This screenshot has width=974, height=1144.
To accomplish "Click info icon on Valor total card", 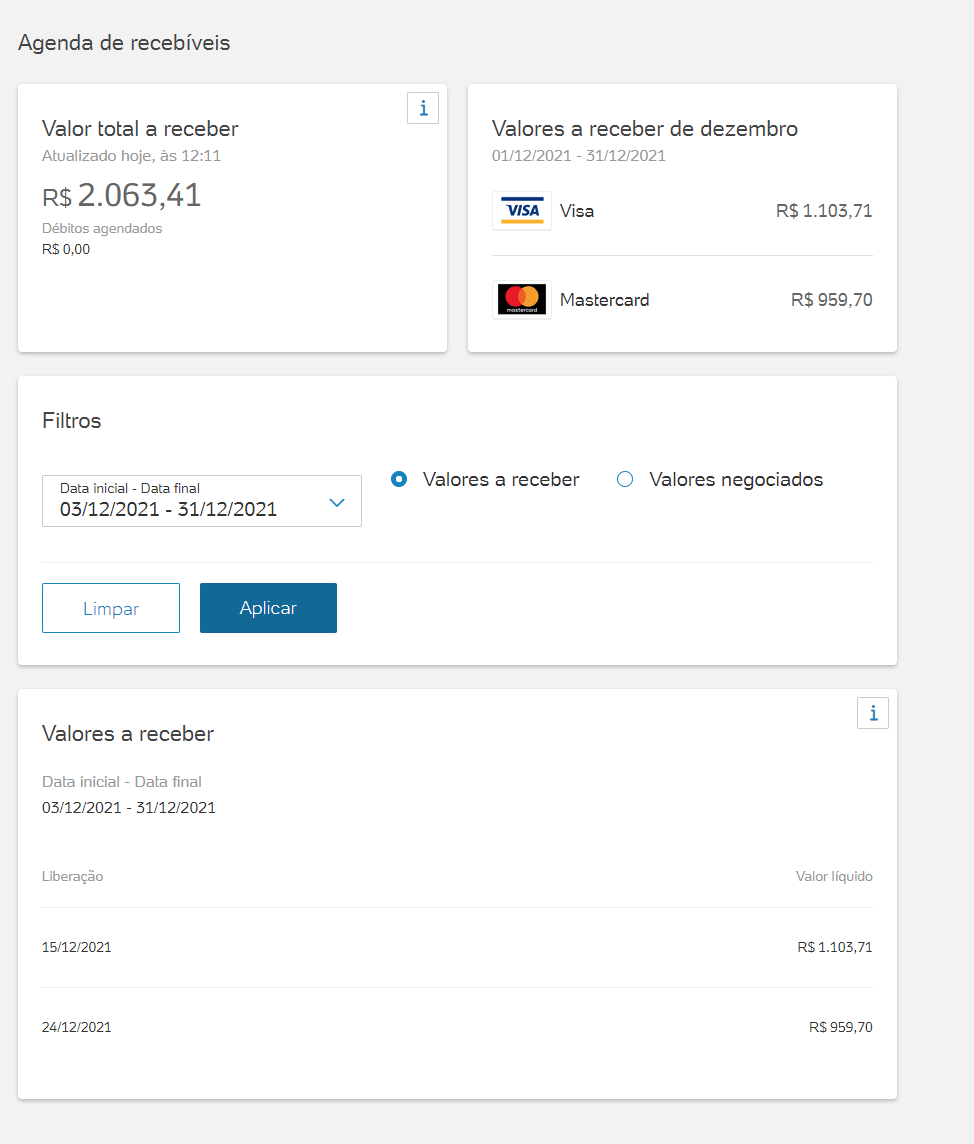I will click(x=423, y=108).
